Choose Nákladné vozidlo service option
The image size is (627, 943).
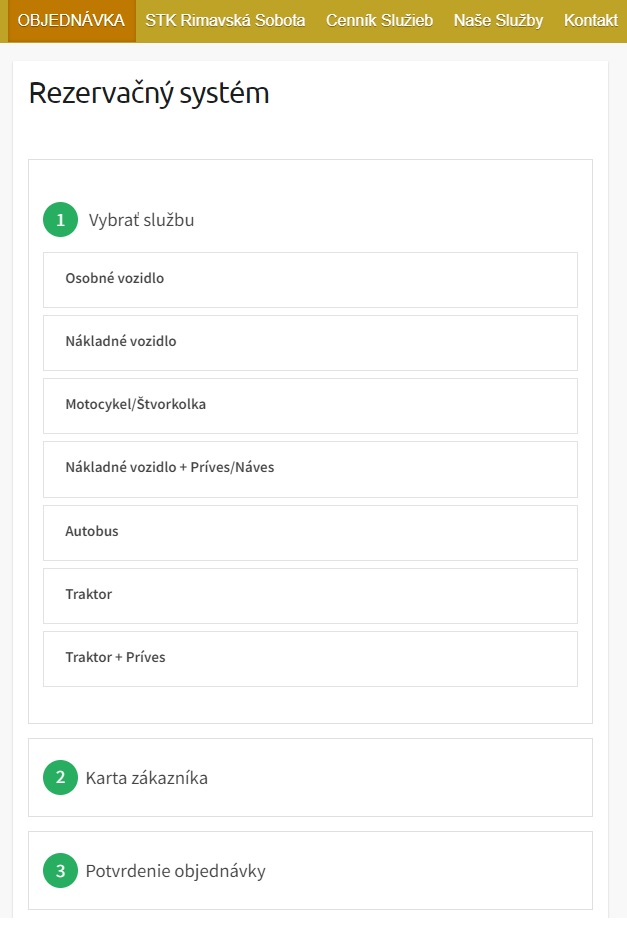(310, 342)
